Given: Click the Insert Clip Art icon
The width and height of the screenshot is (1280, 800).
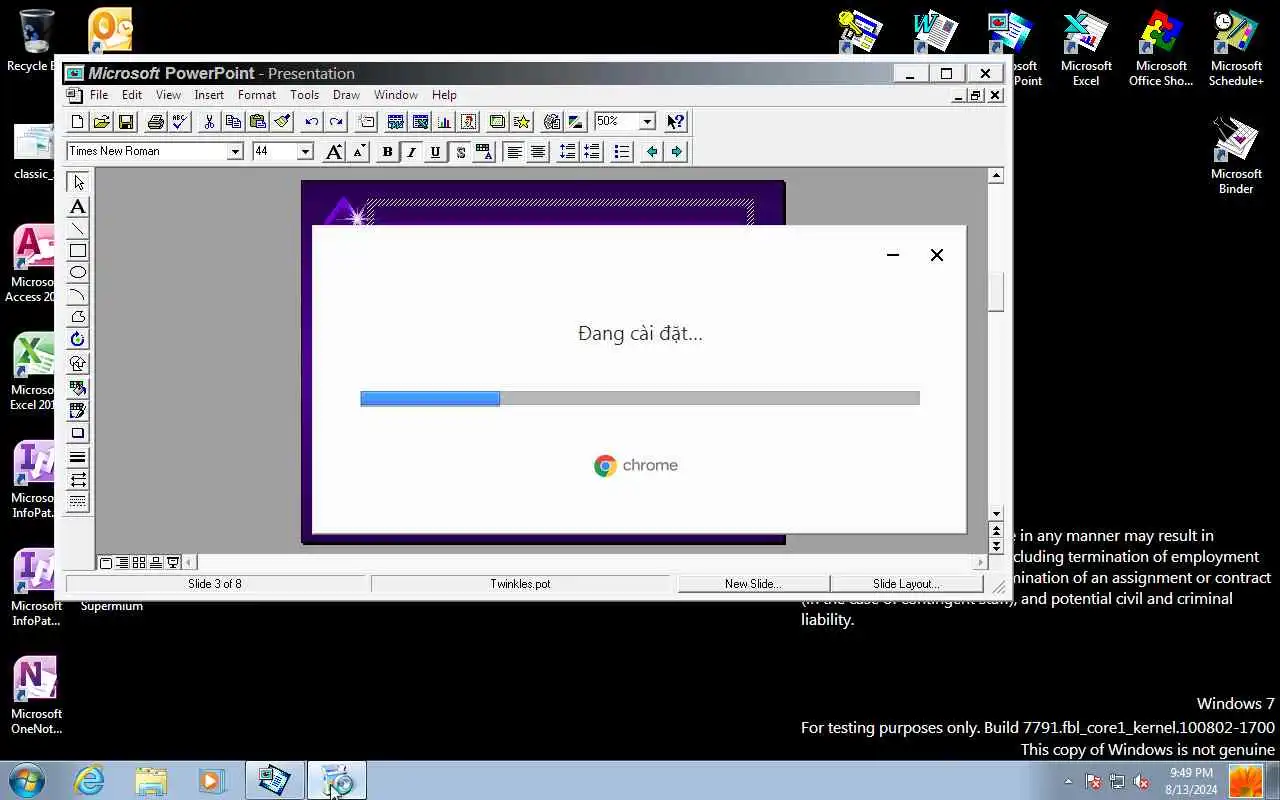Looking at the screenshot, I should coord(468,122).
